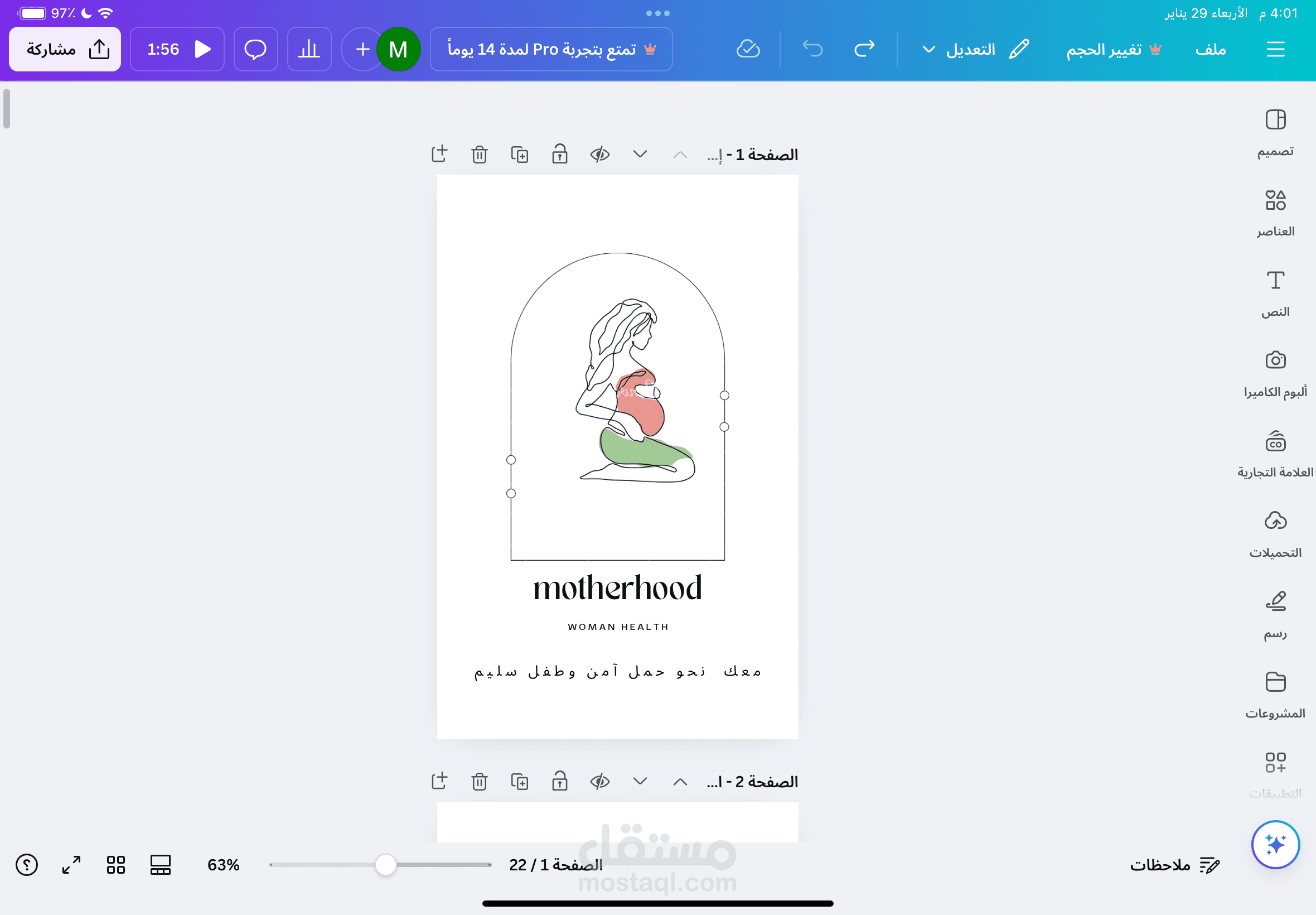Image resolution: width=1316 pixels, height=915 pixels.
Task: Click the Share (مشاركة) button
Action: [x=65, y=49]
